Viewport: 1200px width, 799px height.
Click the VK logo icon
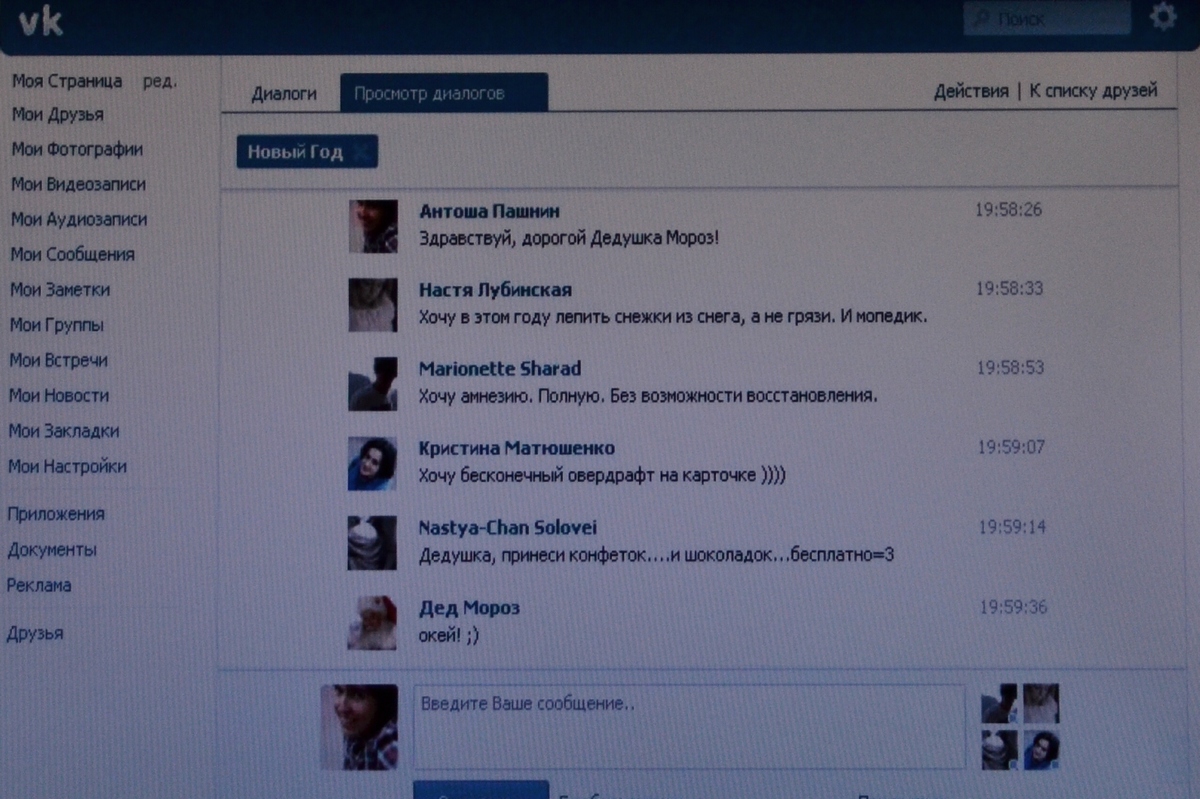[41, 21]
